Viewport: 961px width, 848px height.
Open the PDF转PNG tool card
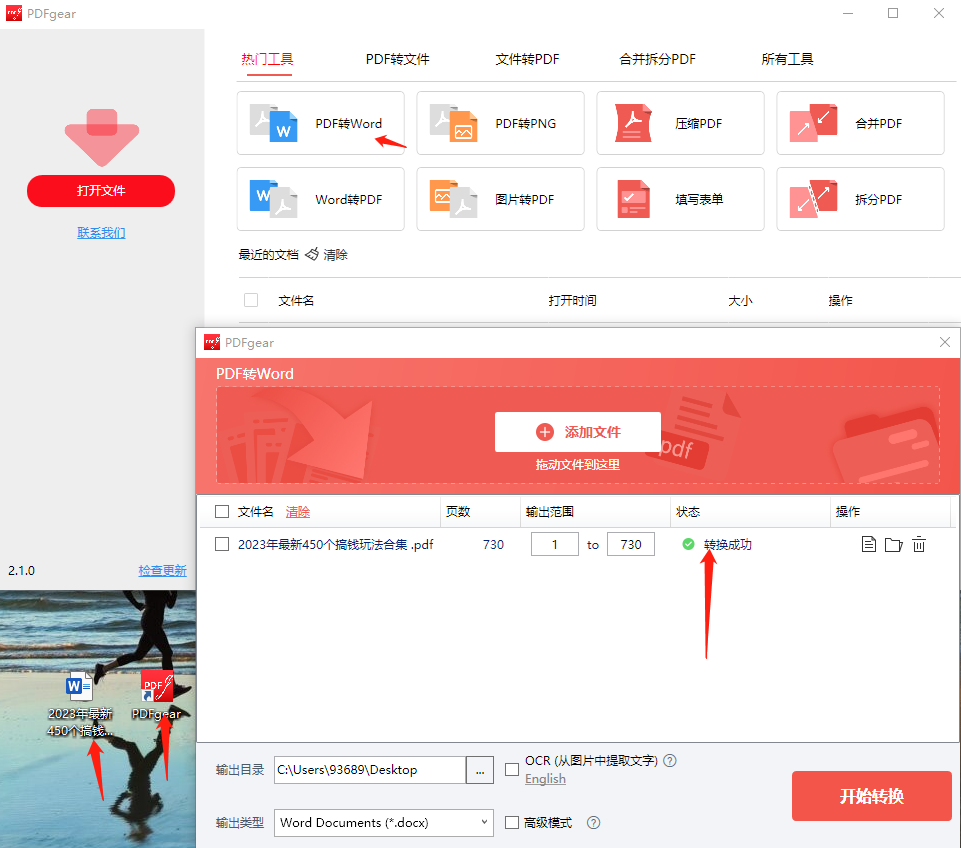pos(500,123)
